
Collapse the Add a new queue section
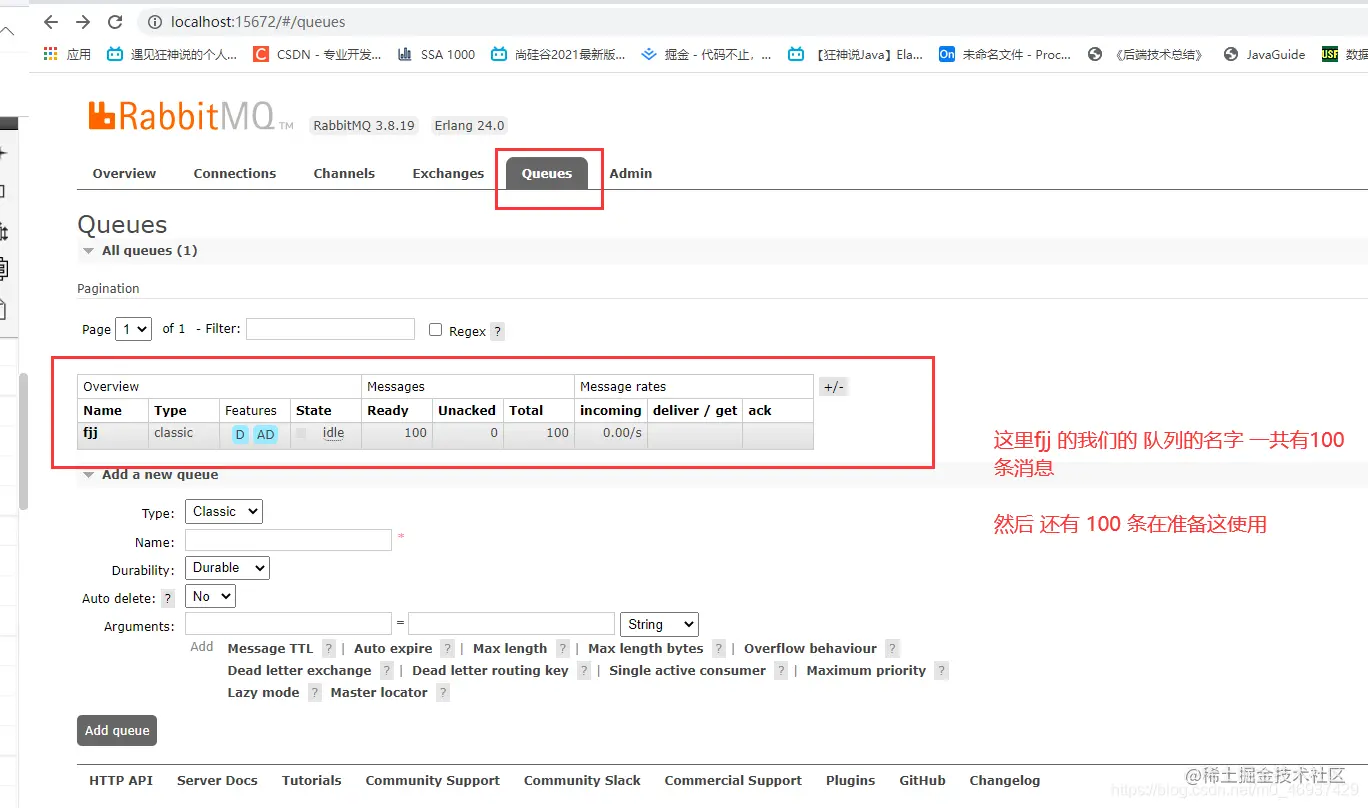tap(150, 475)
